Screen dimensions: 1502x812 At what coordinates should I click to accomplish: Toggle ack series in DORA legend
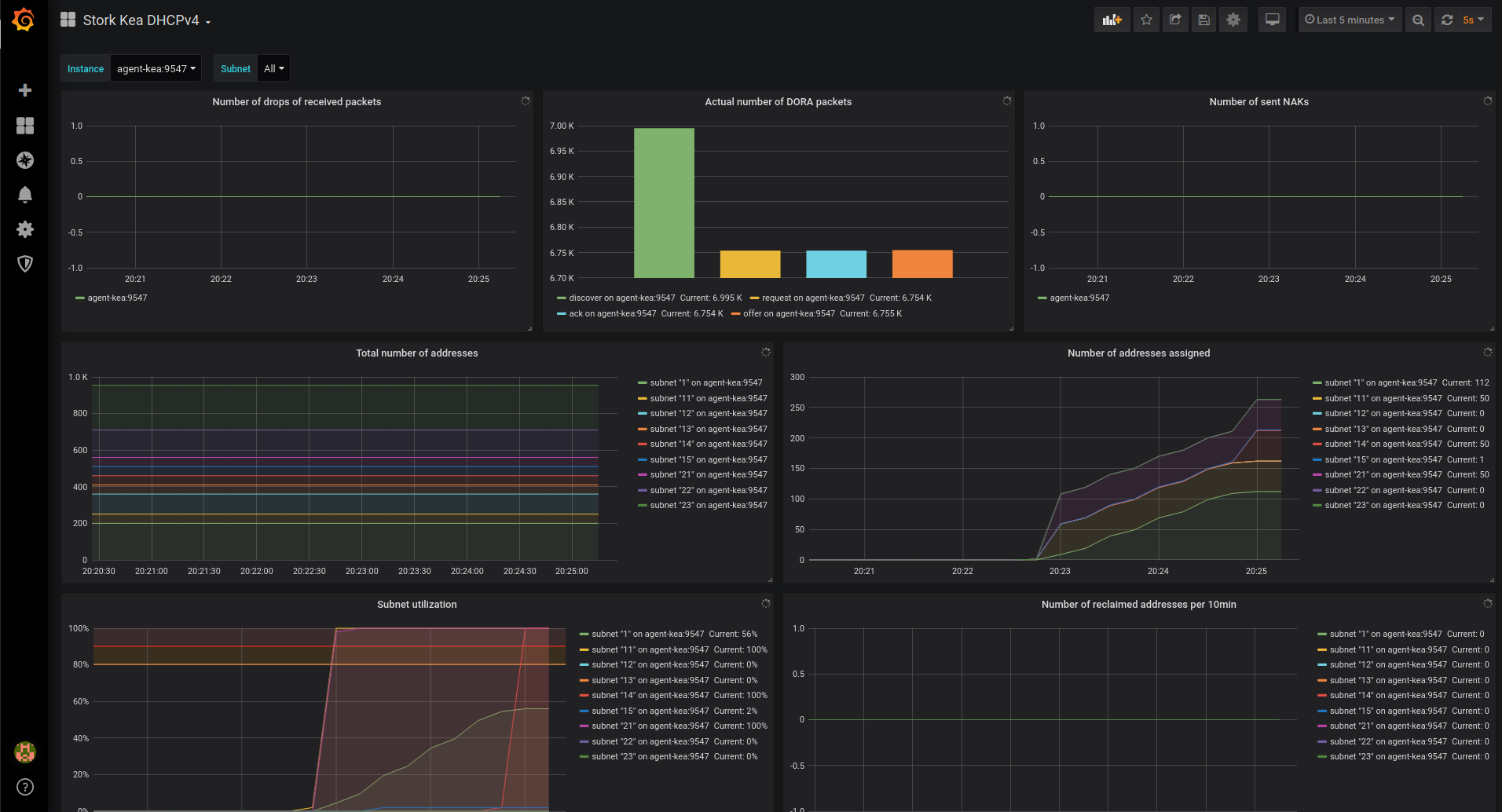[613, 314]
